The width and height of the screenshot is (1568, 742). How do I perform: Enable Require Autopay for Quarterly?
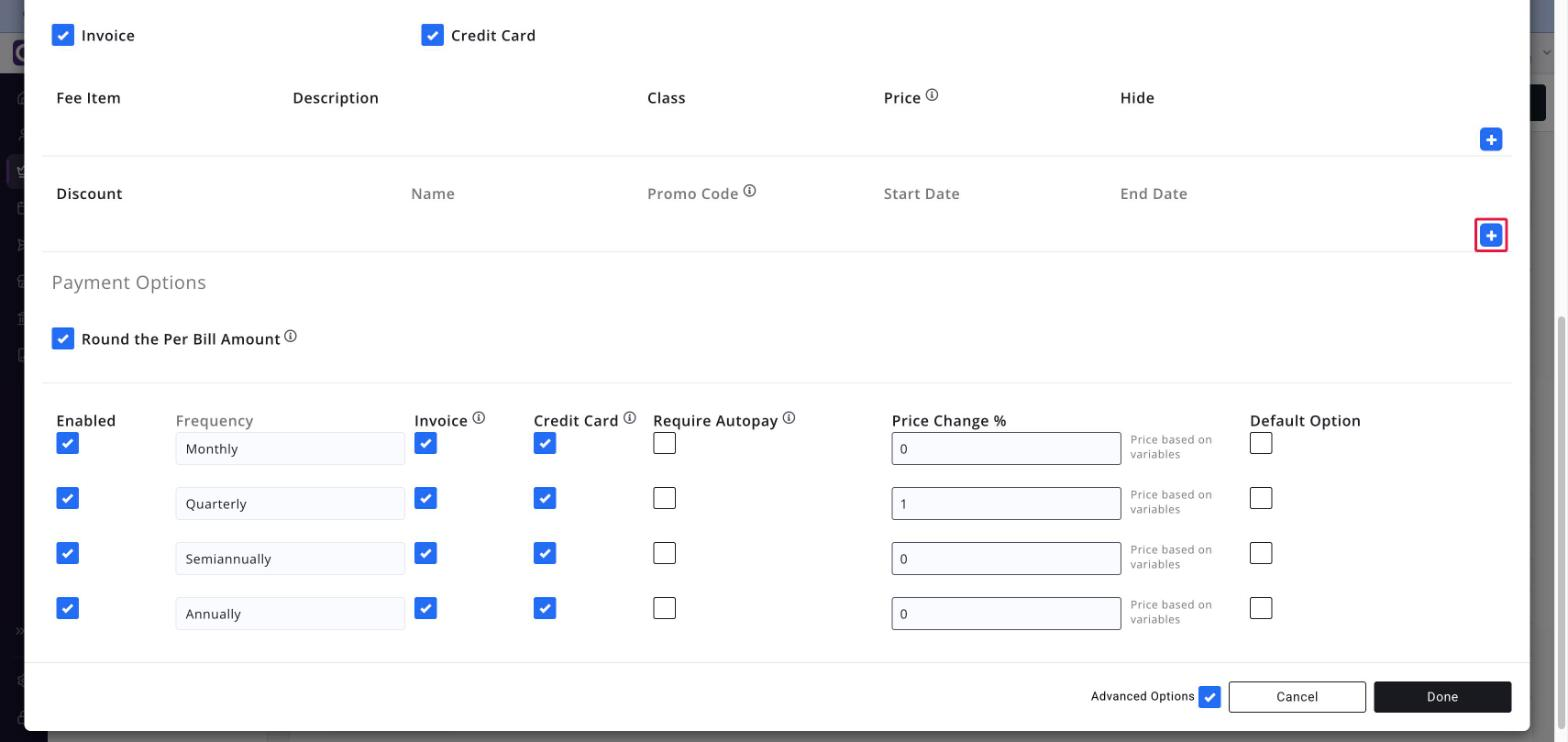[664, 498]
